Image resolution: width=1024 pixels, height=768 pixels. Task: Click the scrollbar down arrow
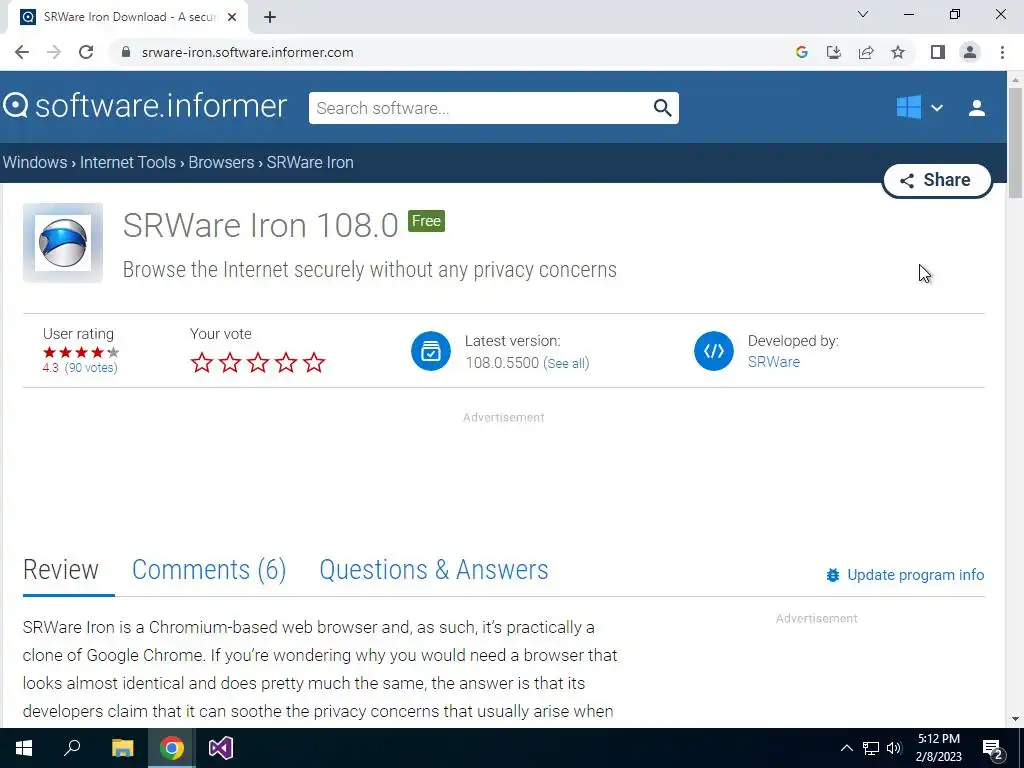(1015, 719)
